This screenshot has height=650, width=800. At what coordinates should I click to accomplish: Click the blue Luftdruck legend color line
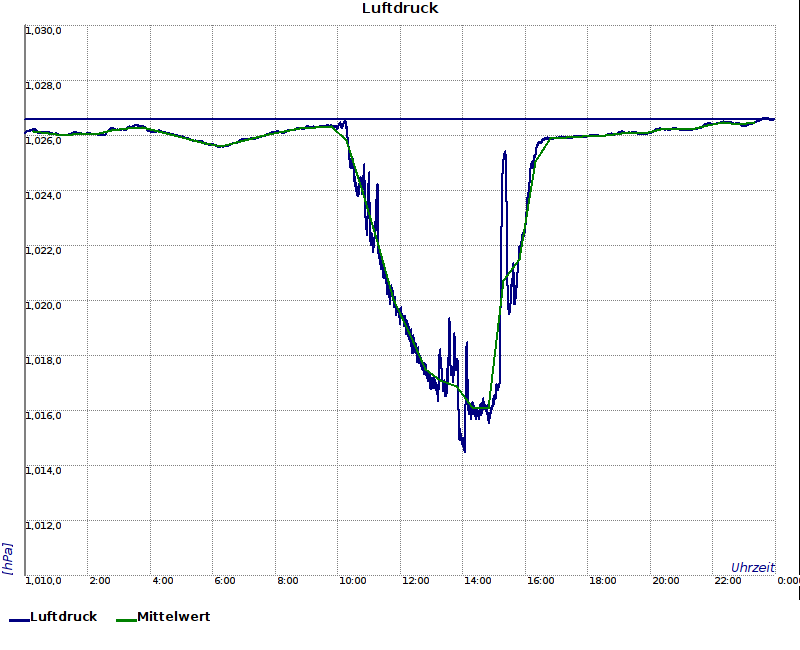[19, 620]
